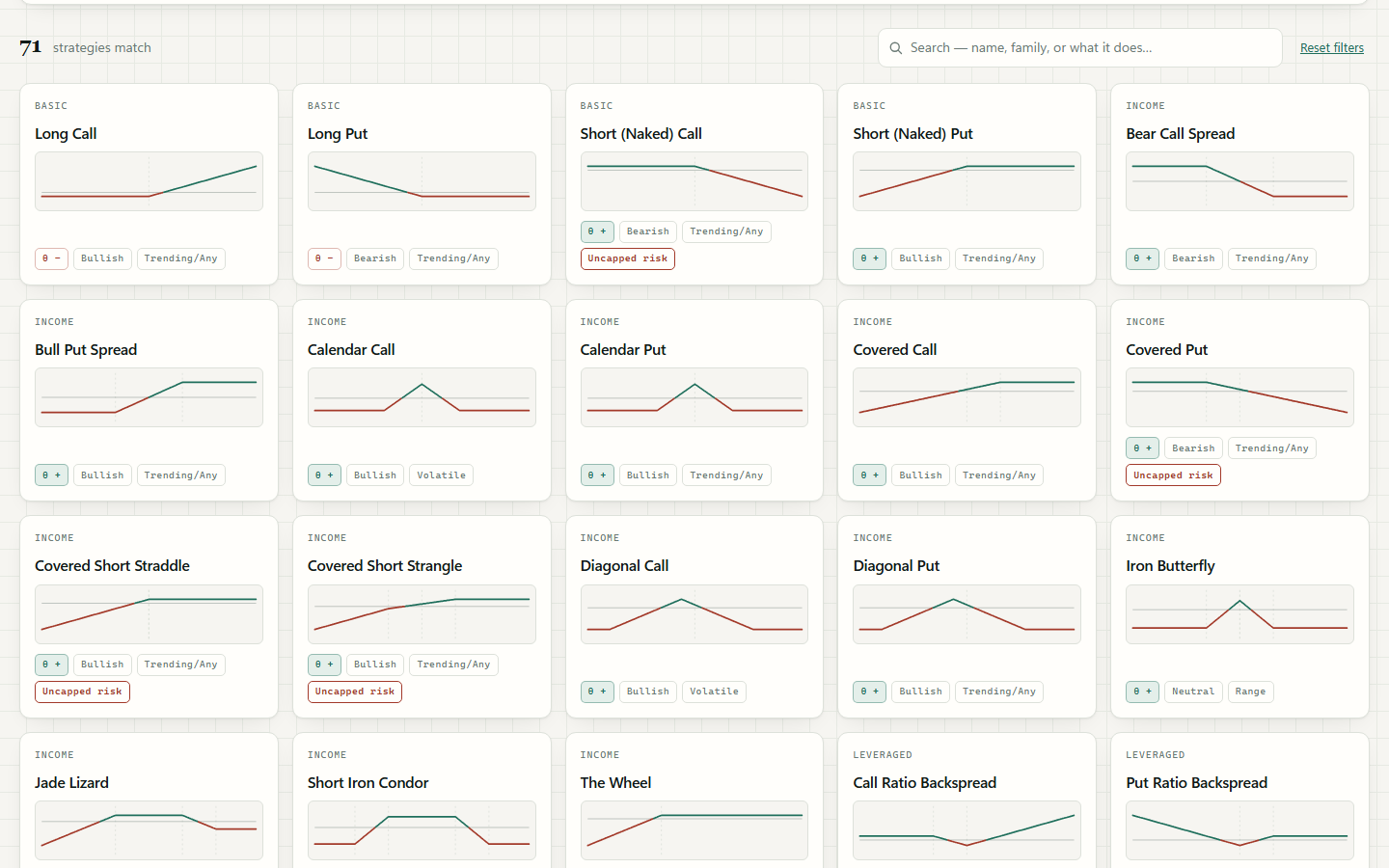
Task: Open the Iron Butterfly card title
Action: (x=1170, y=566)
